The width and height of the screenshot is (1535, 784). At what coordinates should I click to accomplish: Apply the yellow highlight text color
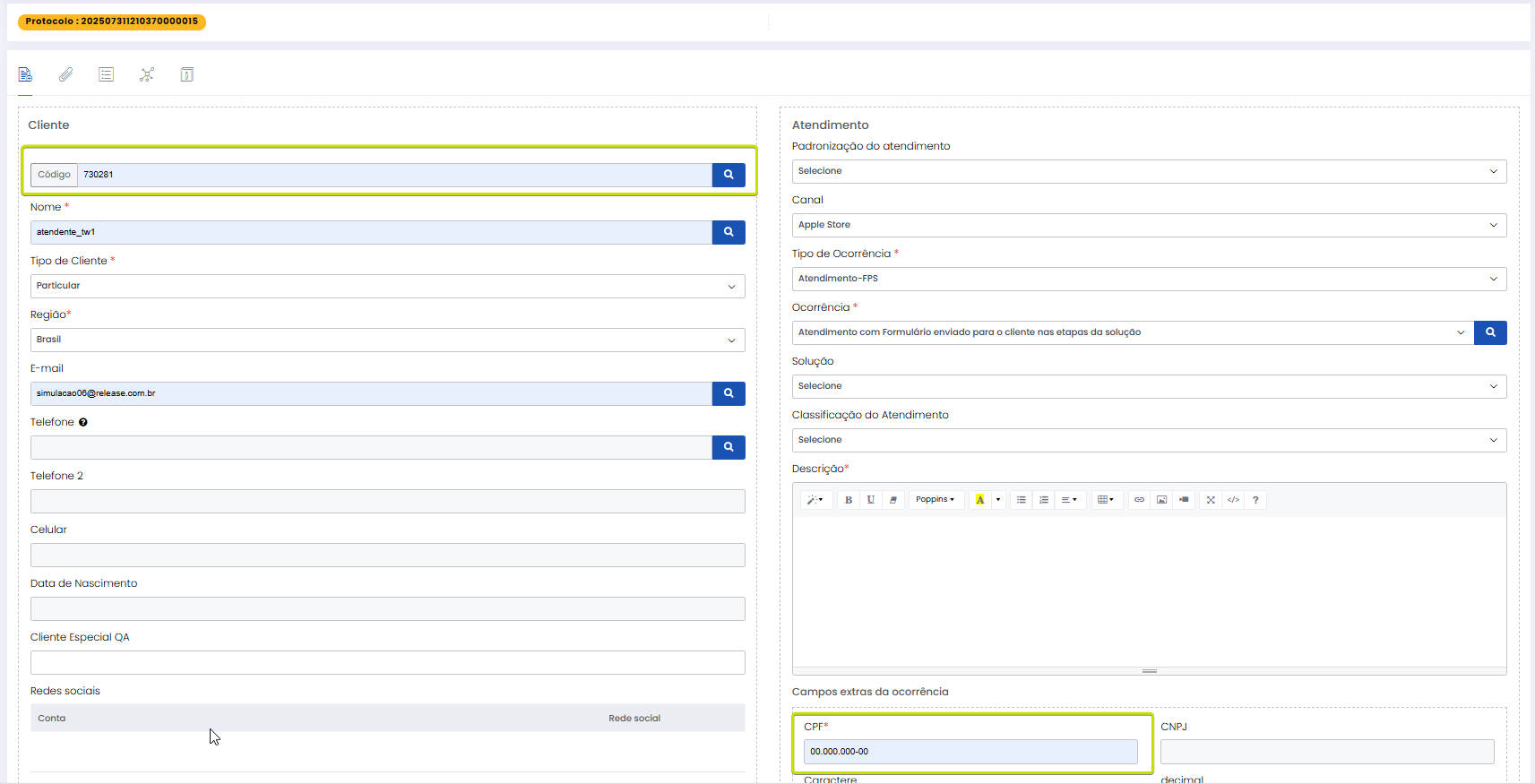tap(980, 500)
